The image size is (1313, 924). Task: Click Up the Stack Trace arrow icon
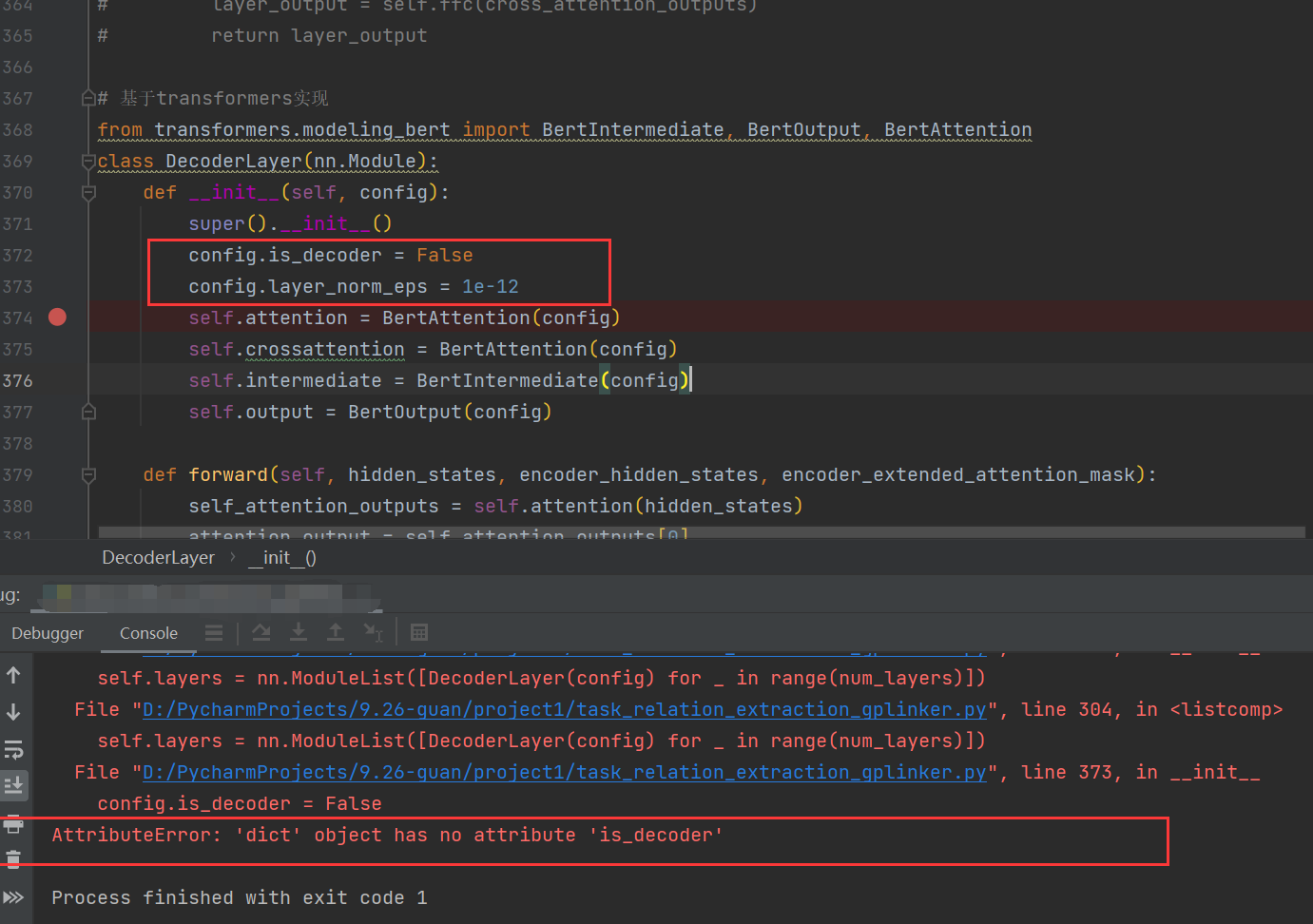pyautogui.click(x=13, y=674)
